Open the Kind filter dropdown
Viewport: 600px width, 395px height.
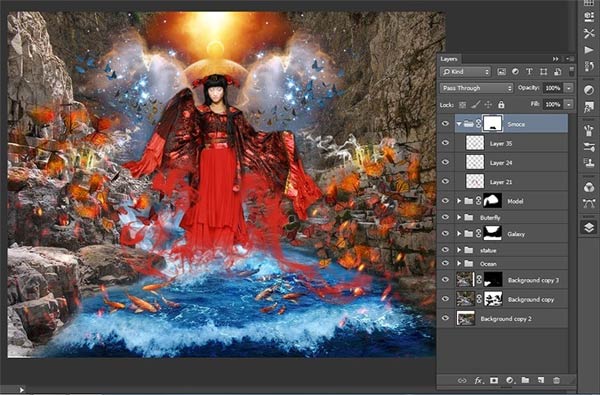click(465, 72)
